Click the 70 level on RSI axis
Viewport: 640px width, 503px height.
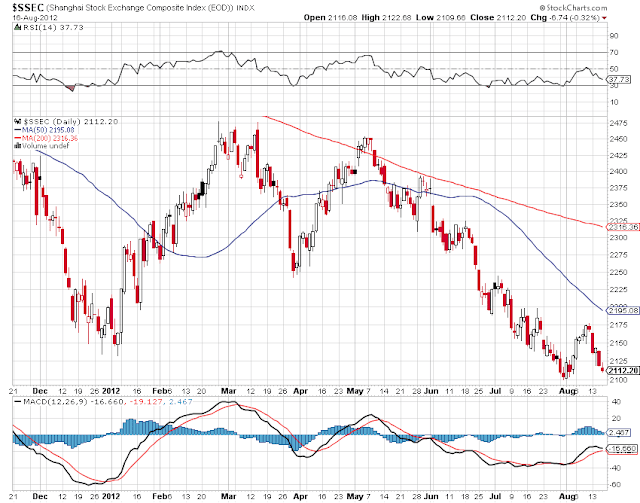click(x=614, y=53)
